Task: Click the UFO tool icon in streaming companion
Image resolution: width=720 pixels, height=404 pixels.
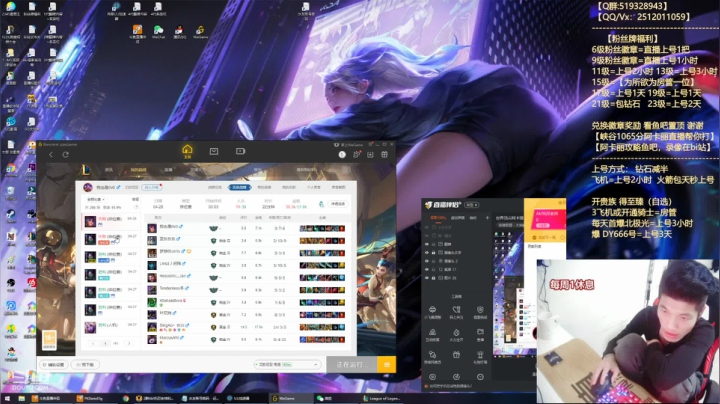Action: pyautogui.click(x=433, y=310)
